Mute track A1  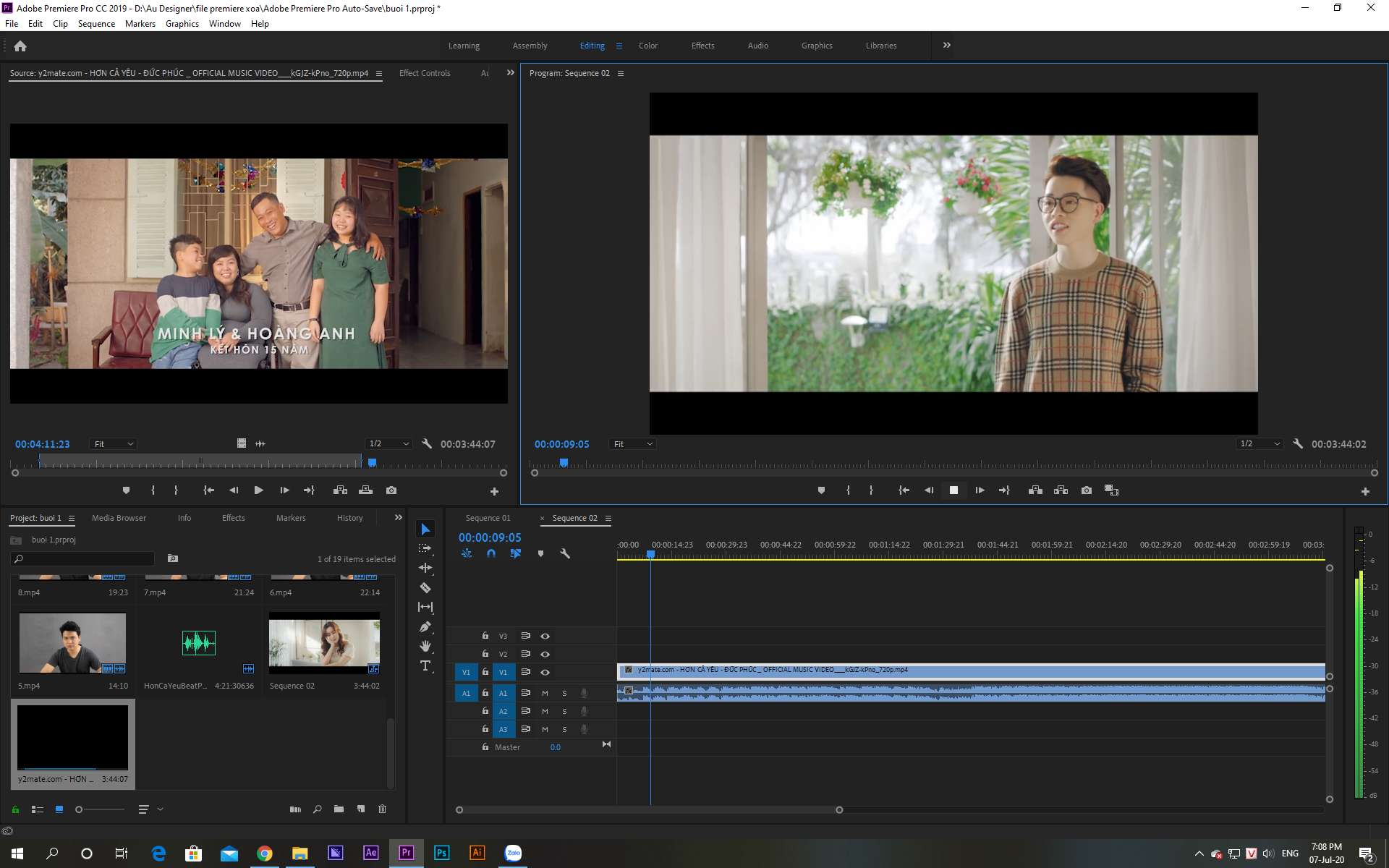coord(545,693)
